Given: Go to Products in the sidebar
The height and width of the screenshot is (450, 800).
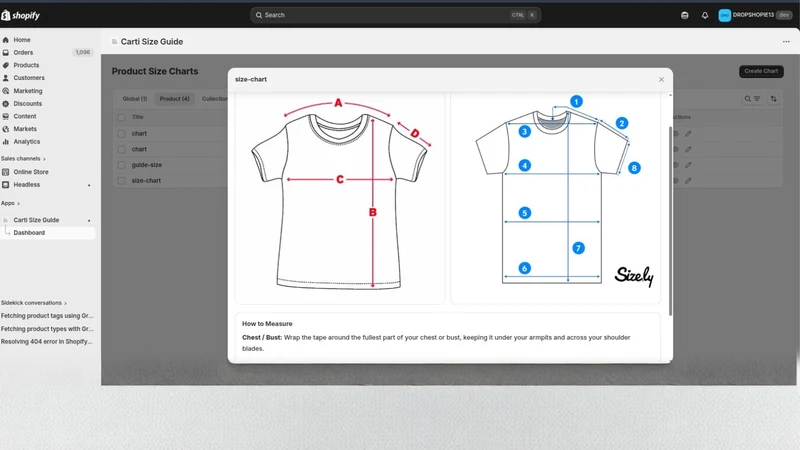Looking at the screenshot, I should 26,65.
